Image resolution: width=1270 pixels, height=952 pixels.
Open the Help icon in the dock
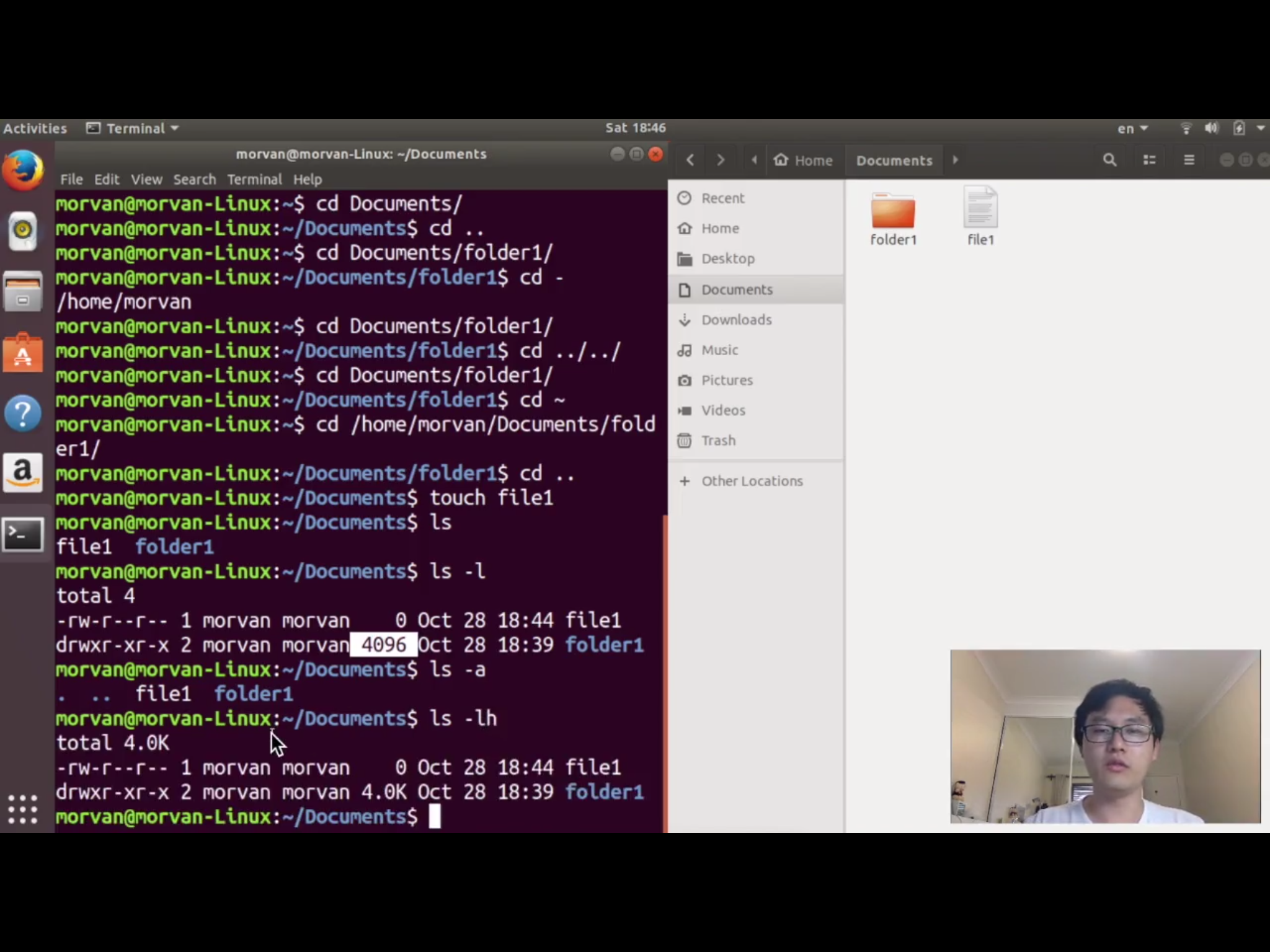tap(23, 413)
